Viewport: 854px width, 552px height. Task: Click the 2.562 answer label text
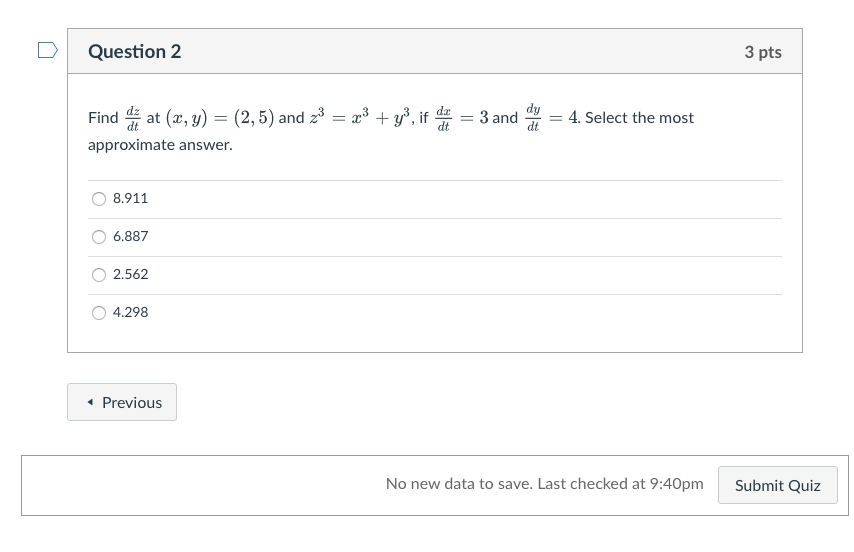pos(130,274)
